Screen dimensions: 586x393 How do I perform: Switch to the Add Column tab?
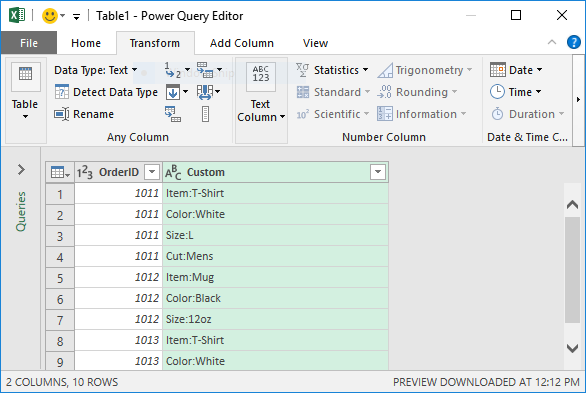(x=241, y=43)
